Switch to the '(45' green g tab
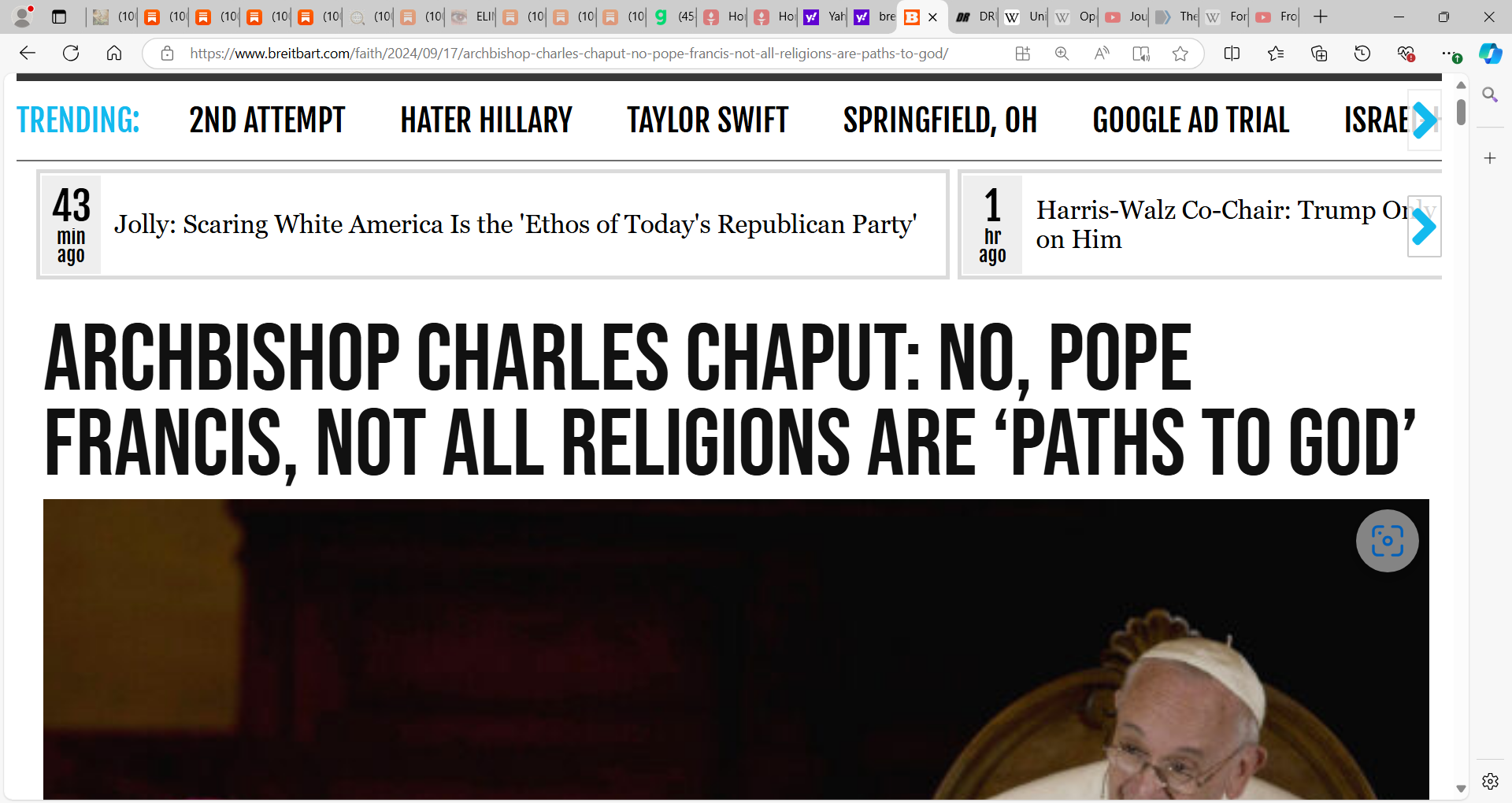The image size is (1512, 803). [x=674, y=17]
